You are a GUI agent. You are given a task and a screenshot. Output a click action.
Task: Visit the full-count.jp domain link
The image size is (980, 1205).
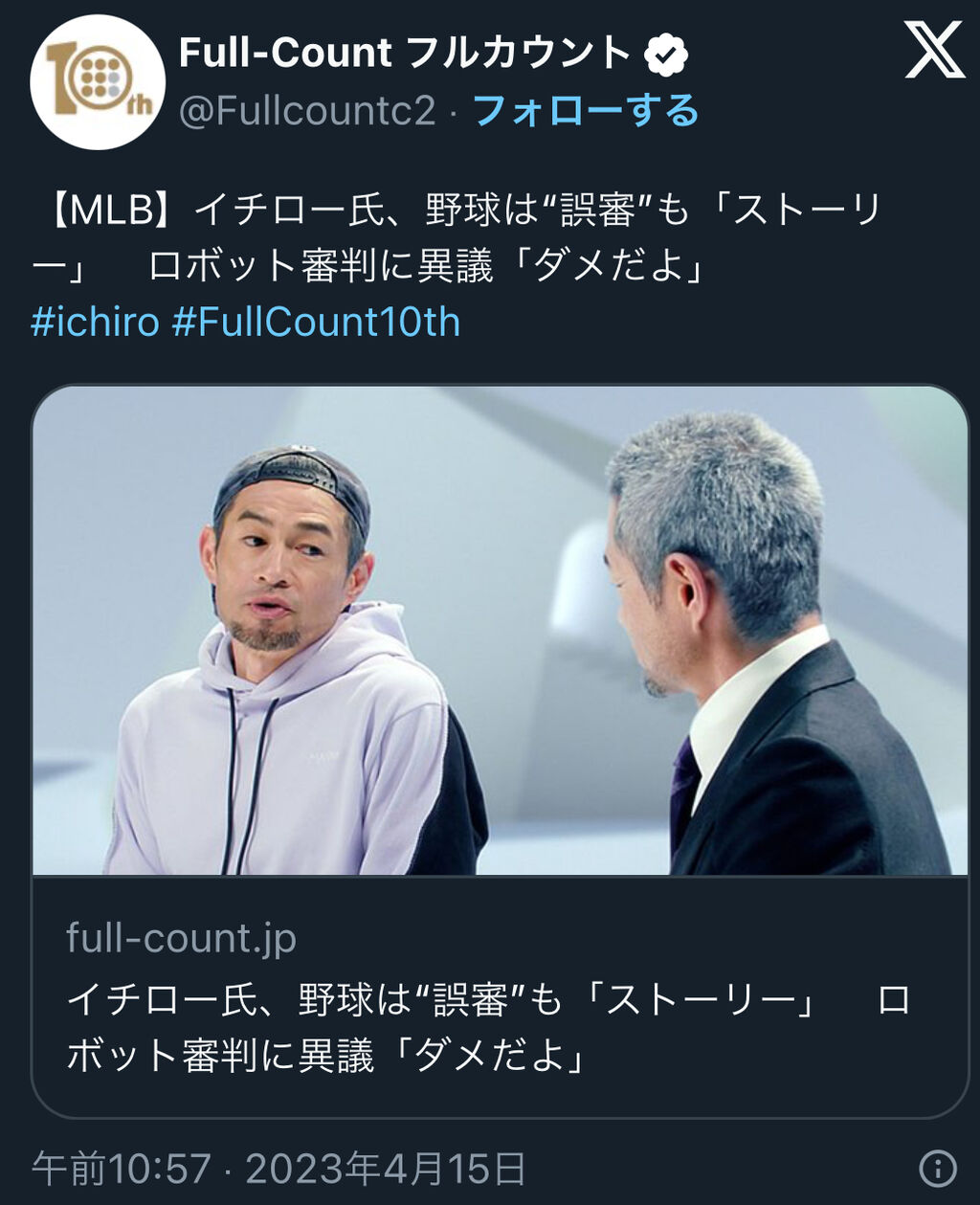[182, 937]
